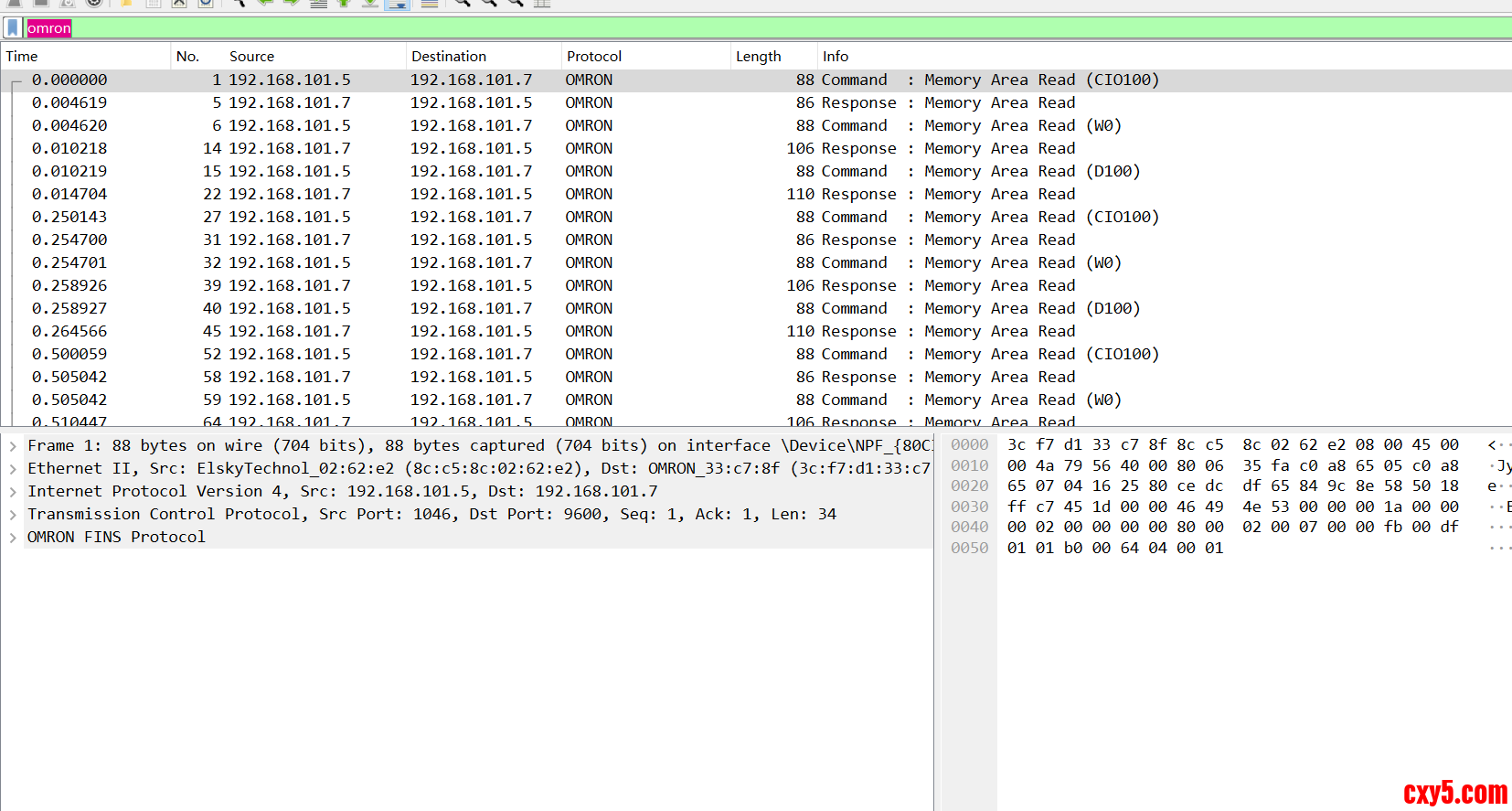Image resolution: width=1512 pixels, height=811 pixels.
Task: Click the Destination column header
Action: (x=449, y=57)
